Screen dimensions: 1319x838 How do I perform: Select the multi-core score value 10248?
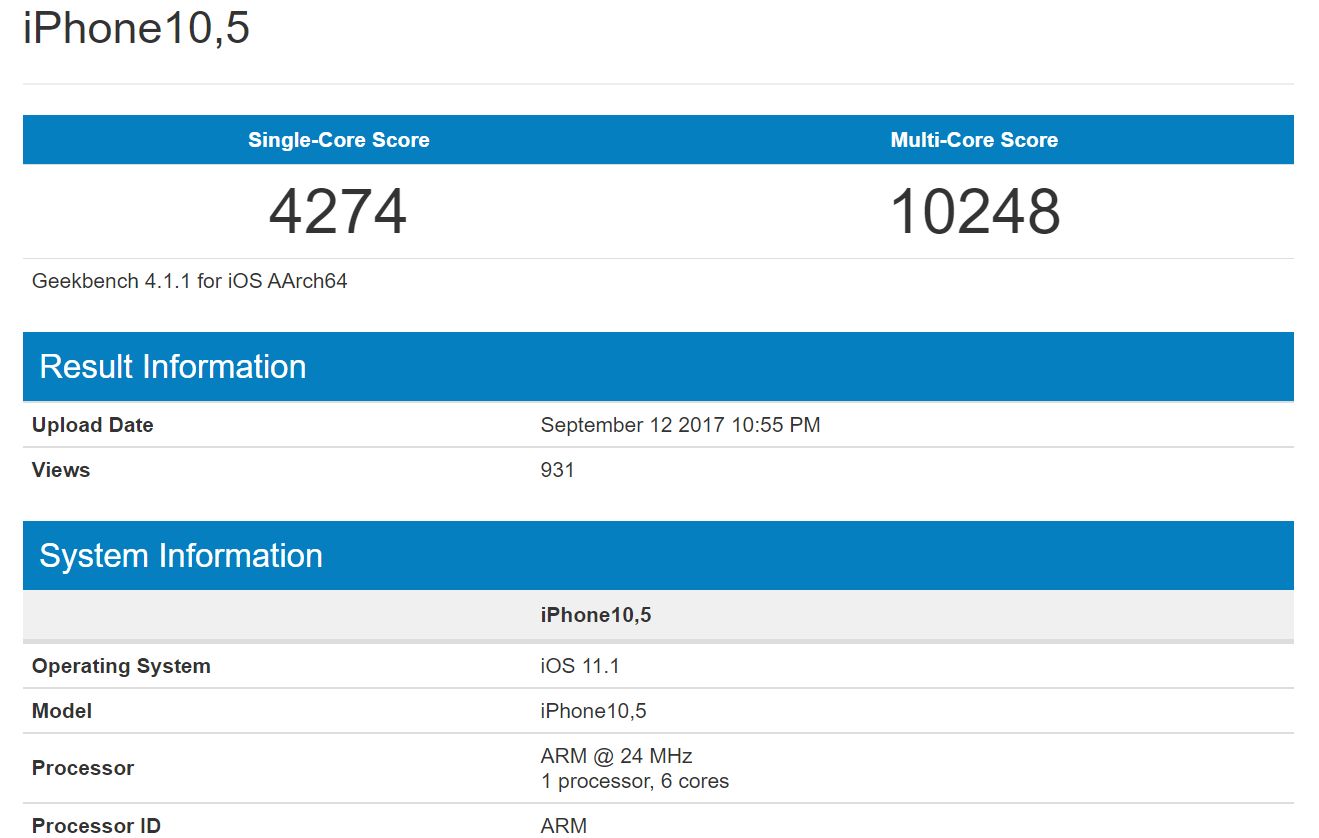tap(974, 211)
